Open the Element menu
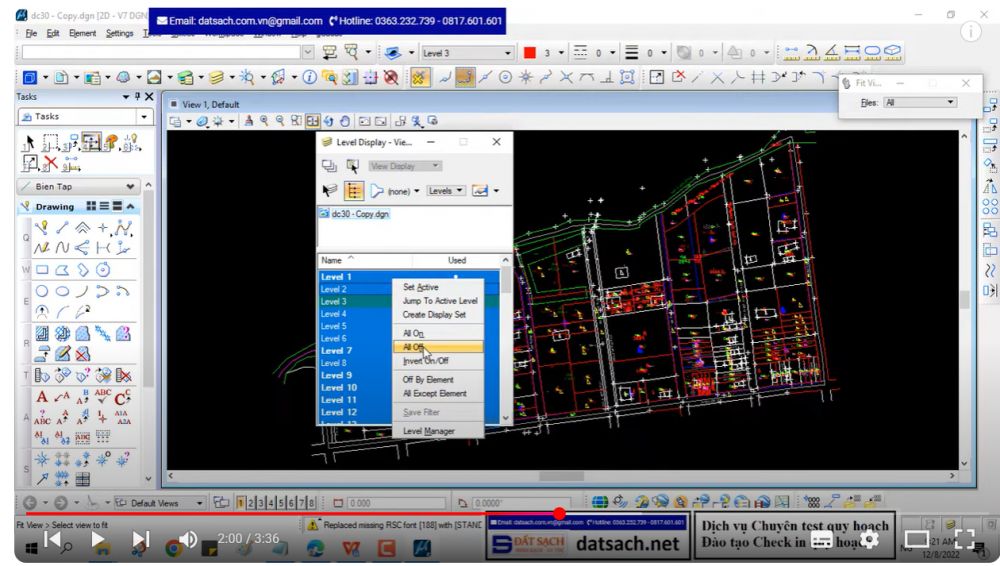Screen dimensions: 1000x566 82,33
